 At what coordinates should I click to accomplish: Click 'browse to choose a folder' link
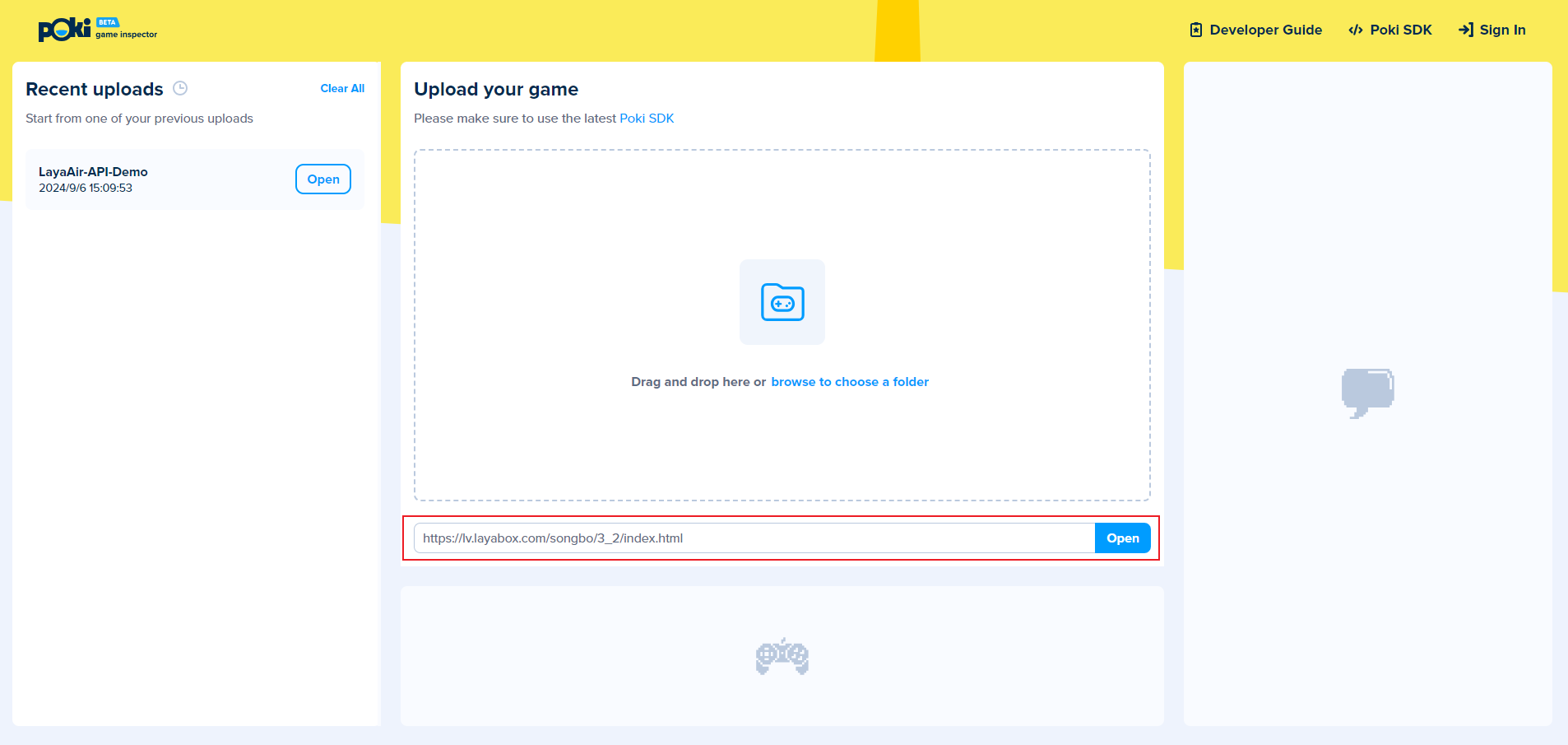coord(849,382)
